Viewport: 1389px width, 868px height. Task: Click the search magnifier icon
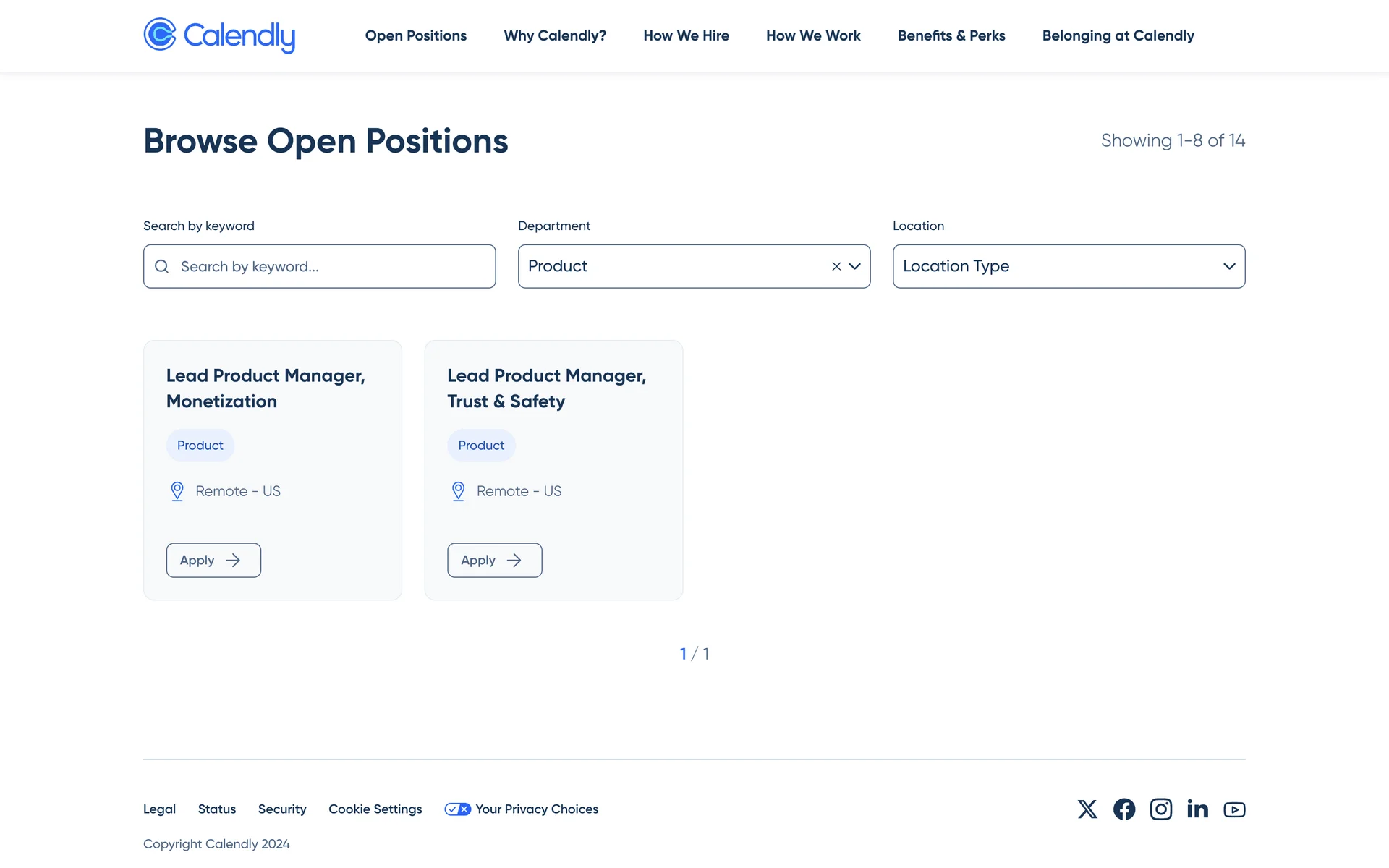pyautogui.click(x=162, y=267)
